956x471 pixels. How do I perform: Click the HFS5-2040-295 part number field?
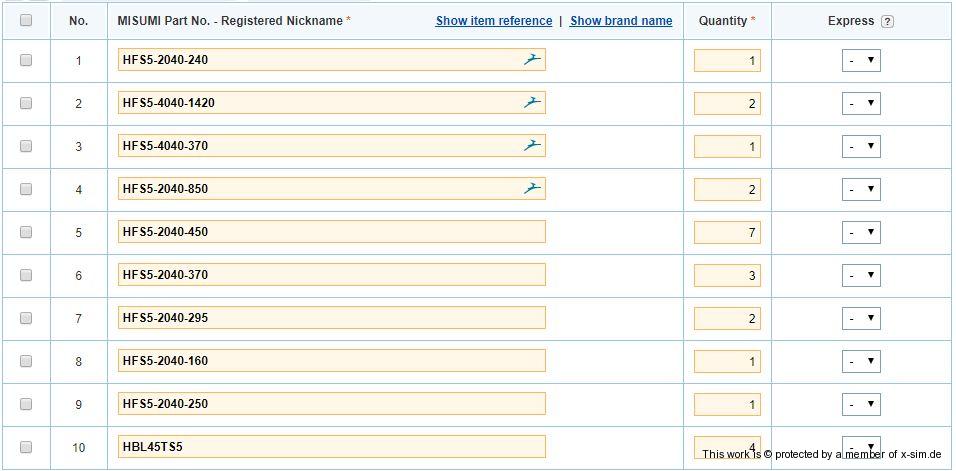click(331, 318)
